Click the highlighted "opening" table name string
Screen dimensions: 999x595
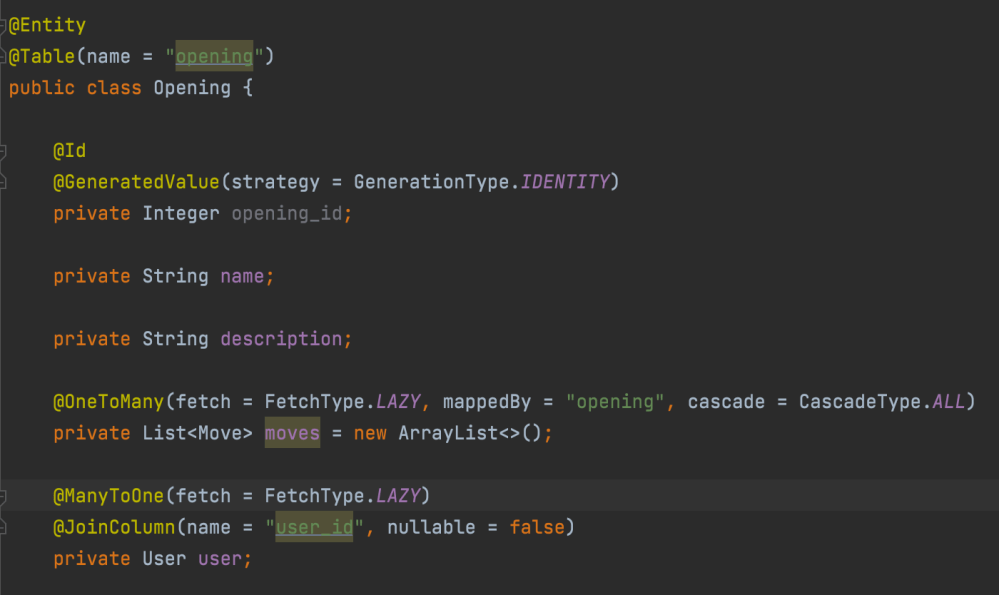coord(214,56)
